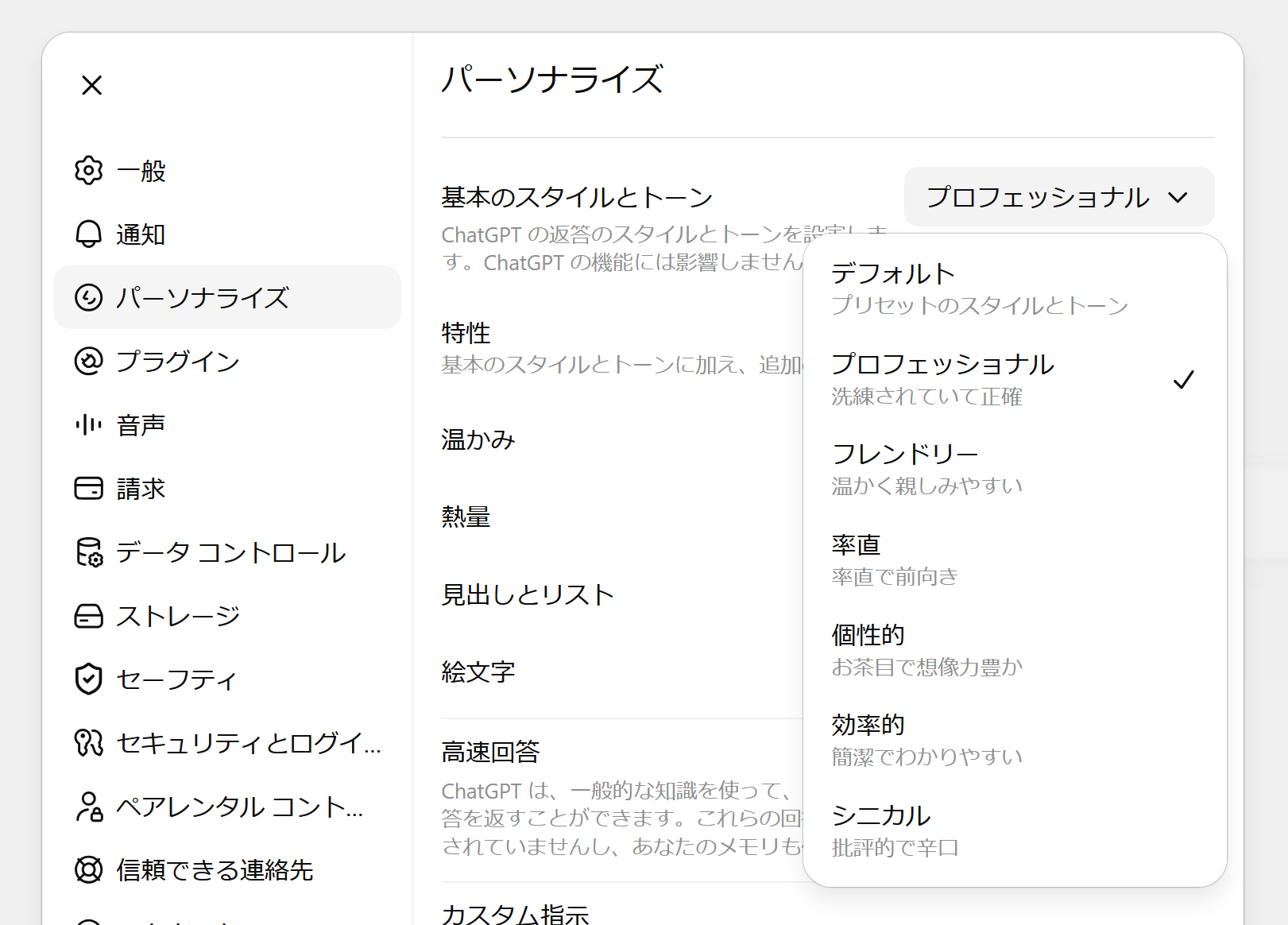This screenshot has width=1288, height=925.
Task: Click the shield icon beside セーフティ
Action: 89,679
